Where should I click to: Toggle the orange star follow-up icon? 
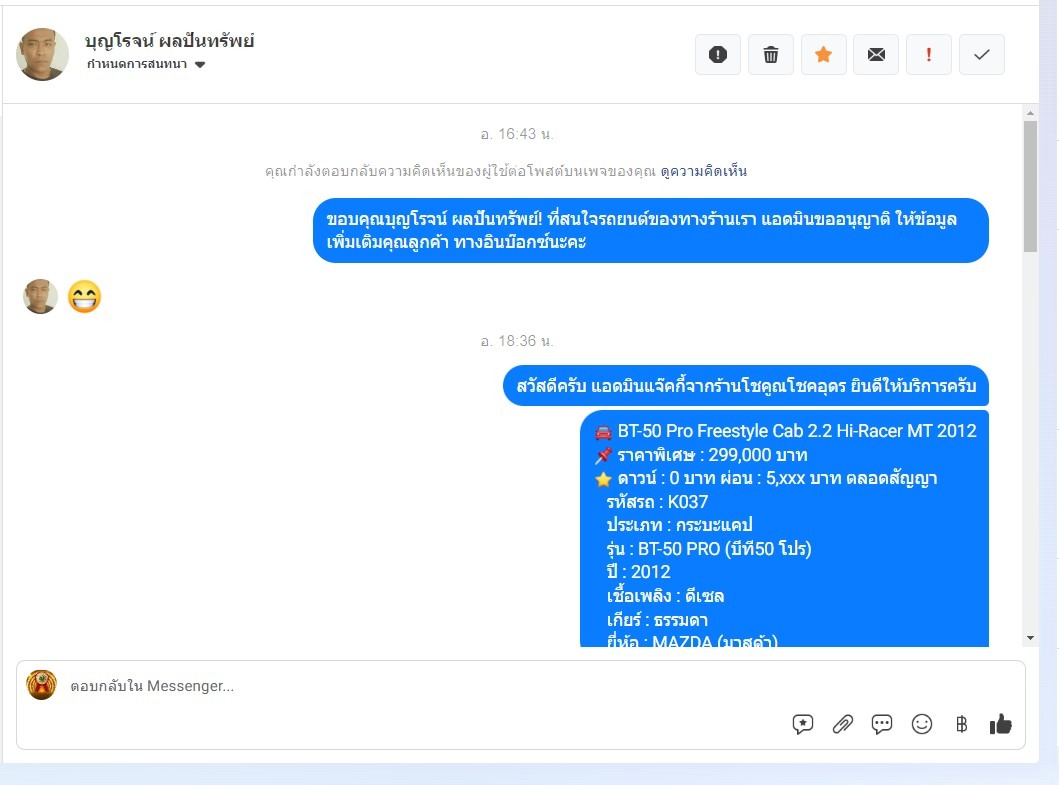coord(823,55)
